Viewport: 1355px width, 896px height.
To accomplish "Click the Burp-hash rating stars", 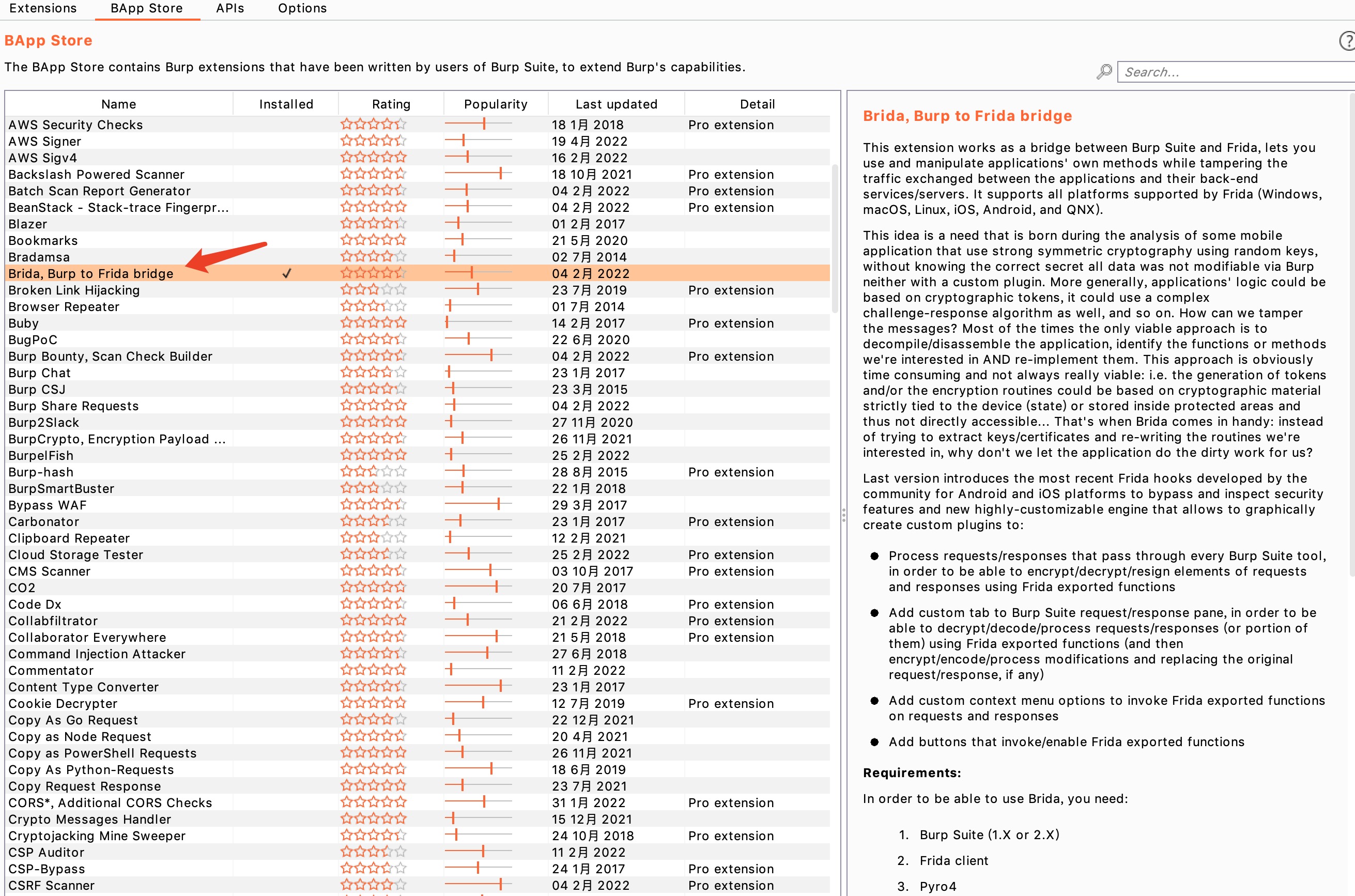I will coord(373,472).
